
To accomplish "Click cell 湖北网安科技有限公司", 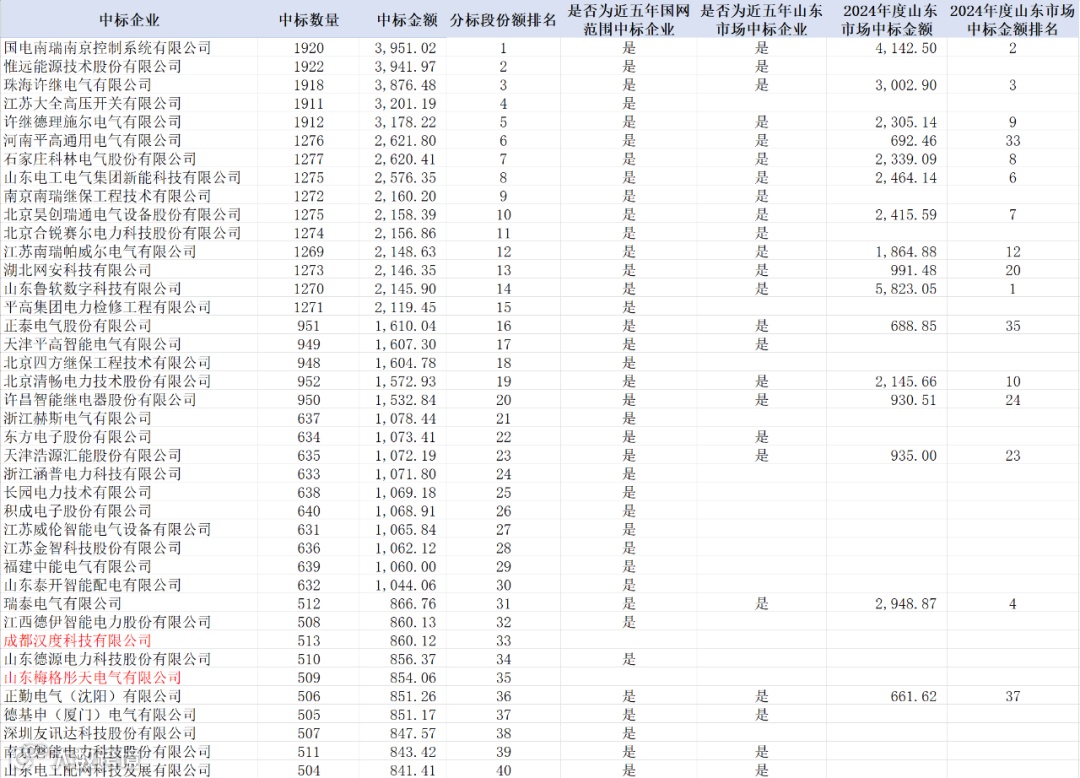I will [77, 270].
